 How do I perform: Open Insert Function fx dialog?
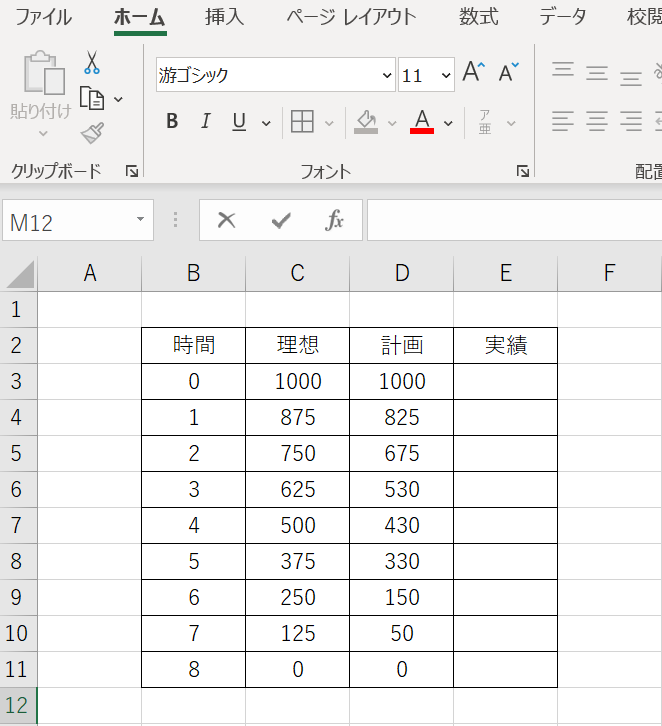coord(334,220)
